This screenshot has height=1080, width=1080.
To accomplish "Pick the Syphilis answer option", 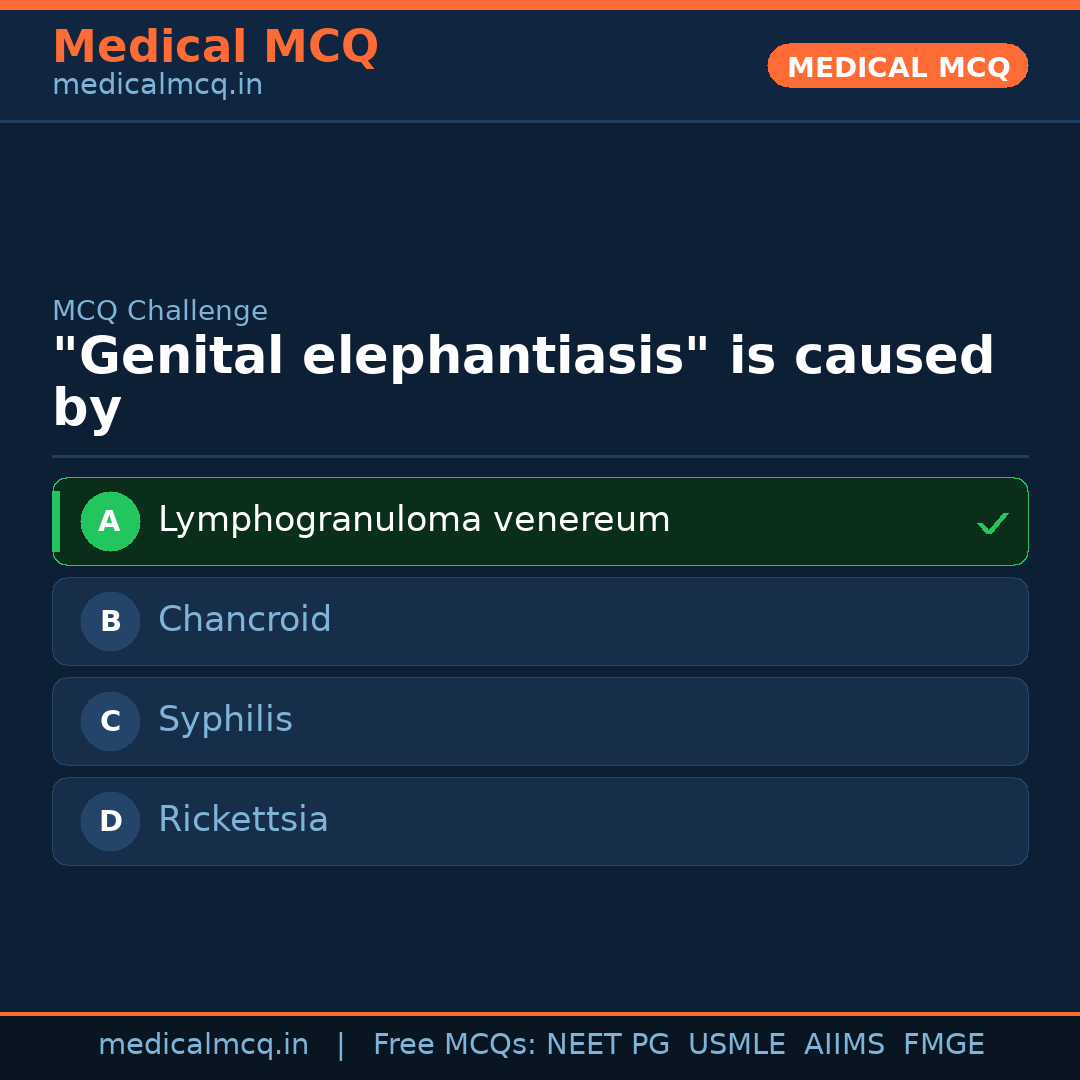I will pyautogui.click(x=225, y=720).
